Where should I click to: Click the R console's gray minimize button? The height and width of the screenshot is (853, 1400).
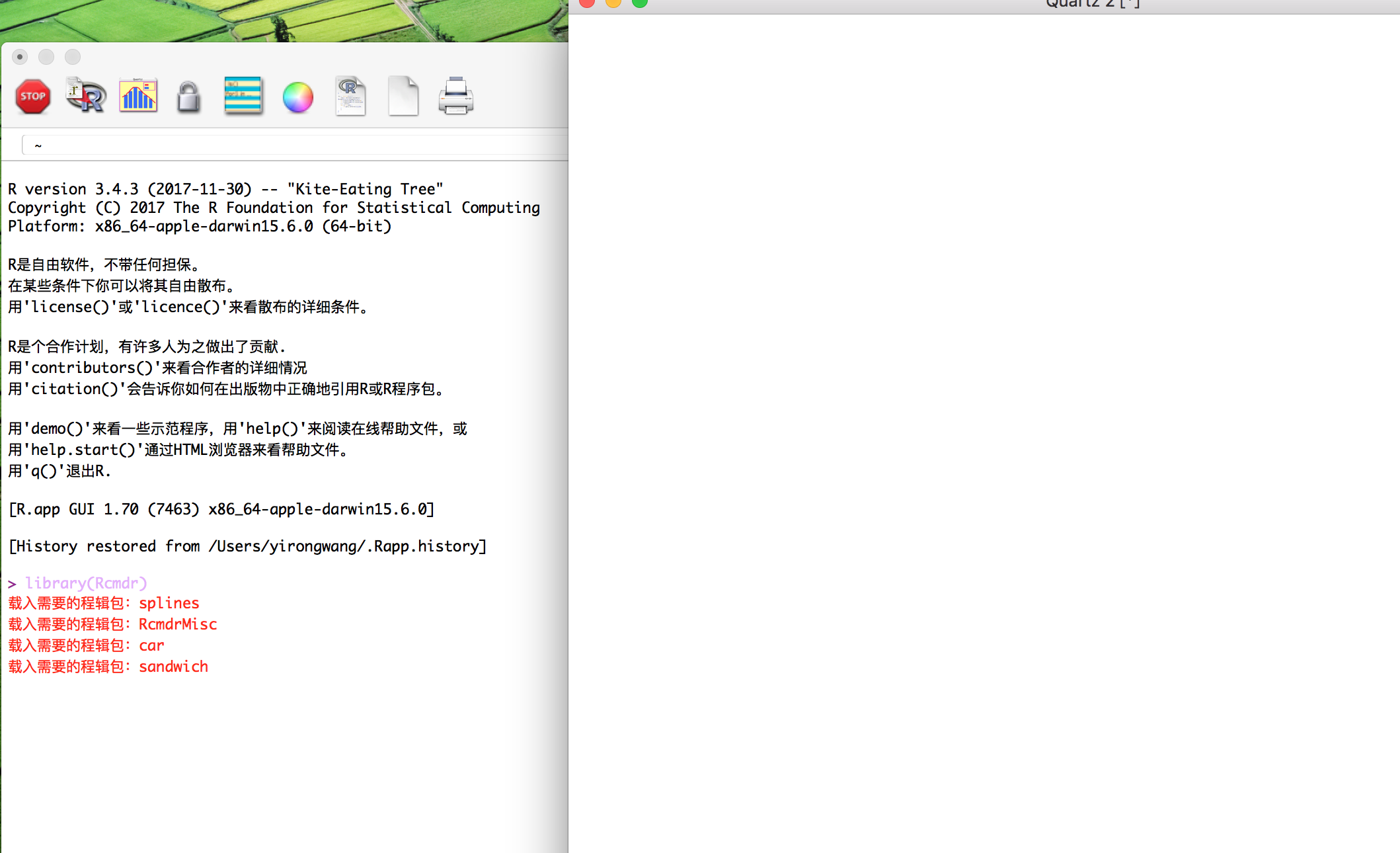[46, 57]
